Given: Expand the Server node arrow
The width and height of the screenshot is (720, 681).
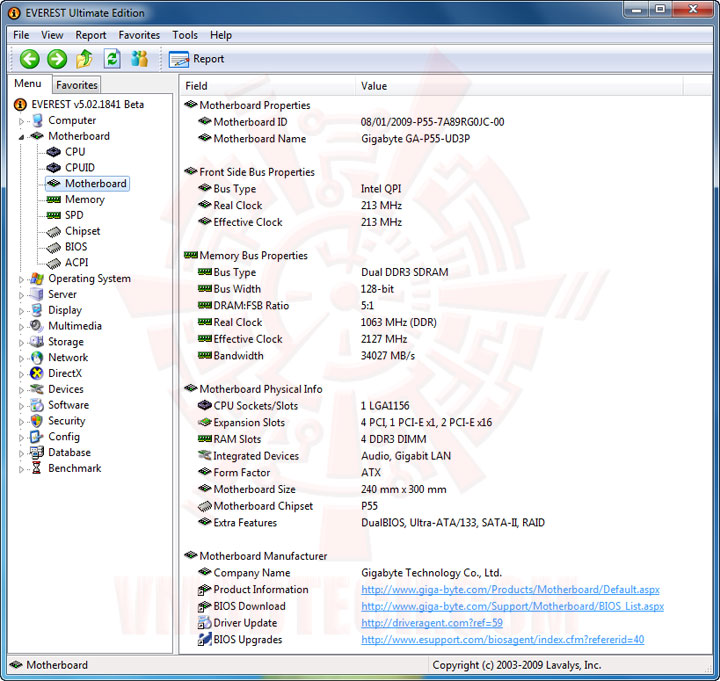Looking at the screenshot, I should [21, 295].
